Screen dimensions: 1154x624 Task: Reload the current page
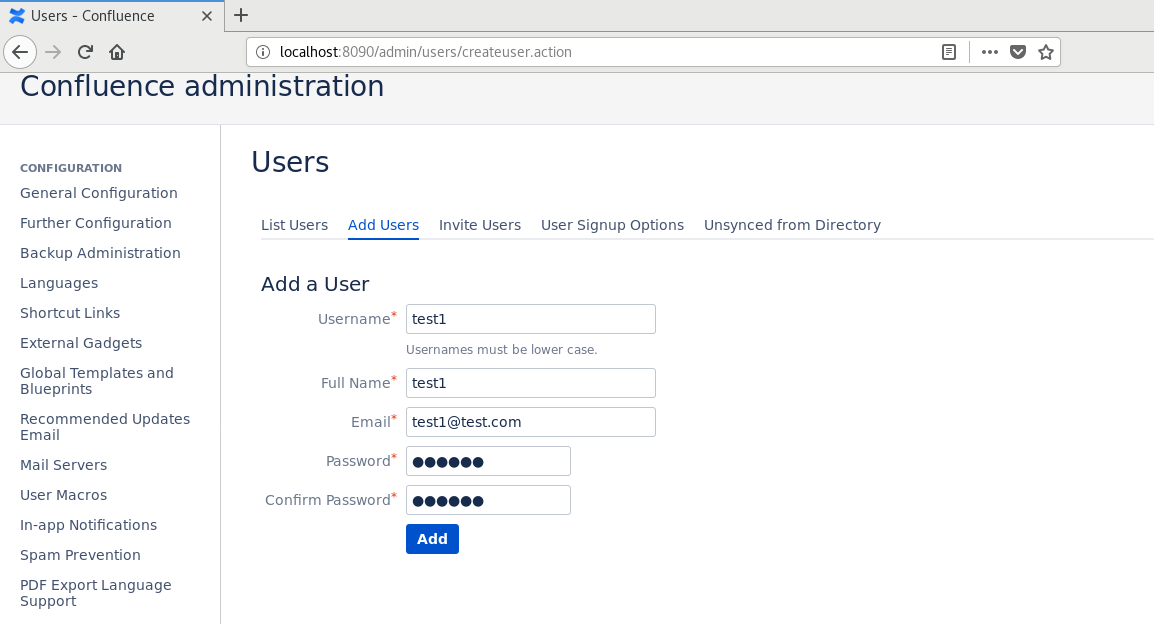(x=85, y=52)
